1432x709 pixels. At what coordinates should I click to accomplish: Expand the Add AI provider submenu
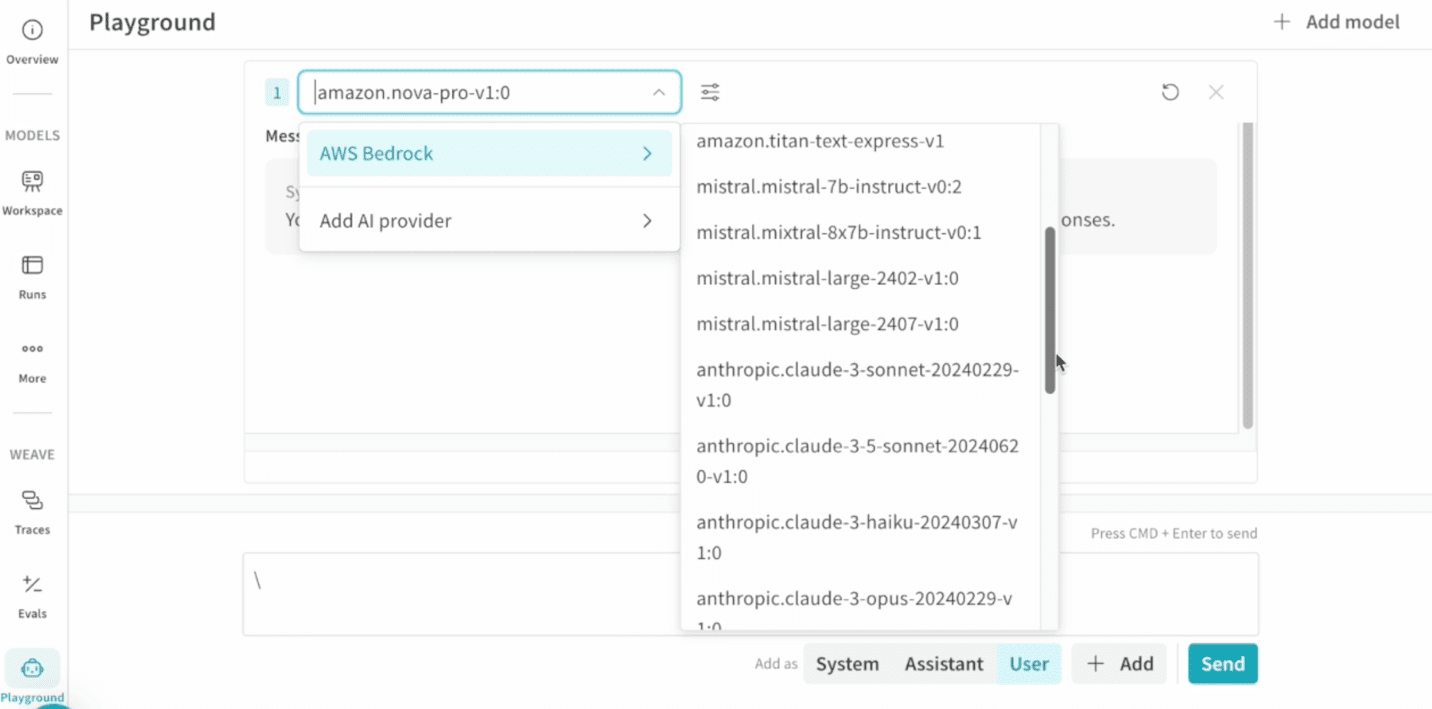[x=489, y=221]
